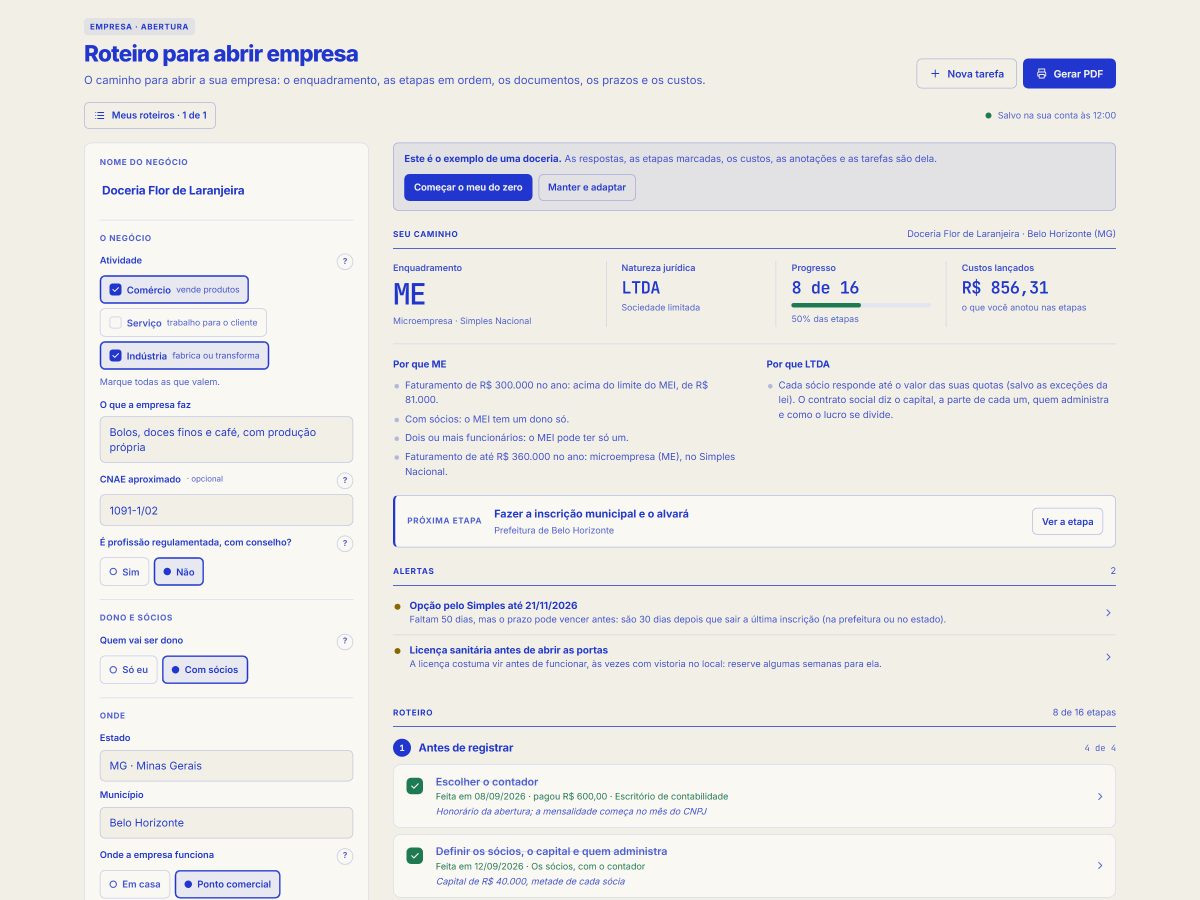The width and height of the screenshot is (1200, 900).
Task: Click the ME enquadramento value
Action: (410, 293)
